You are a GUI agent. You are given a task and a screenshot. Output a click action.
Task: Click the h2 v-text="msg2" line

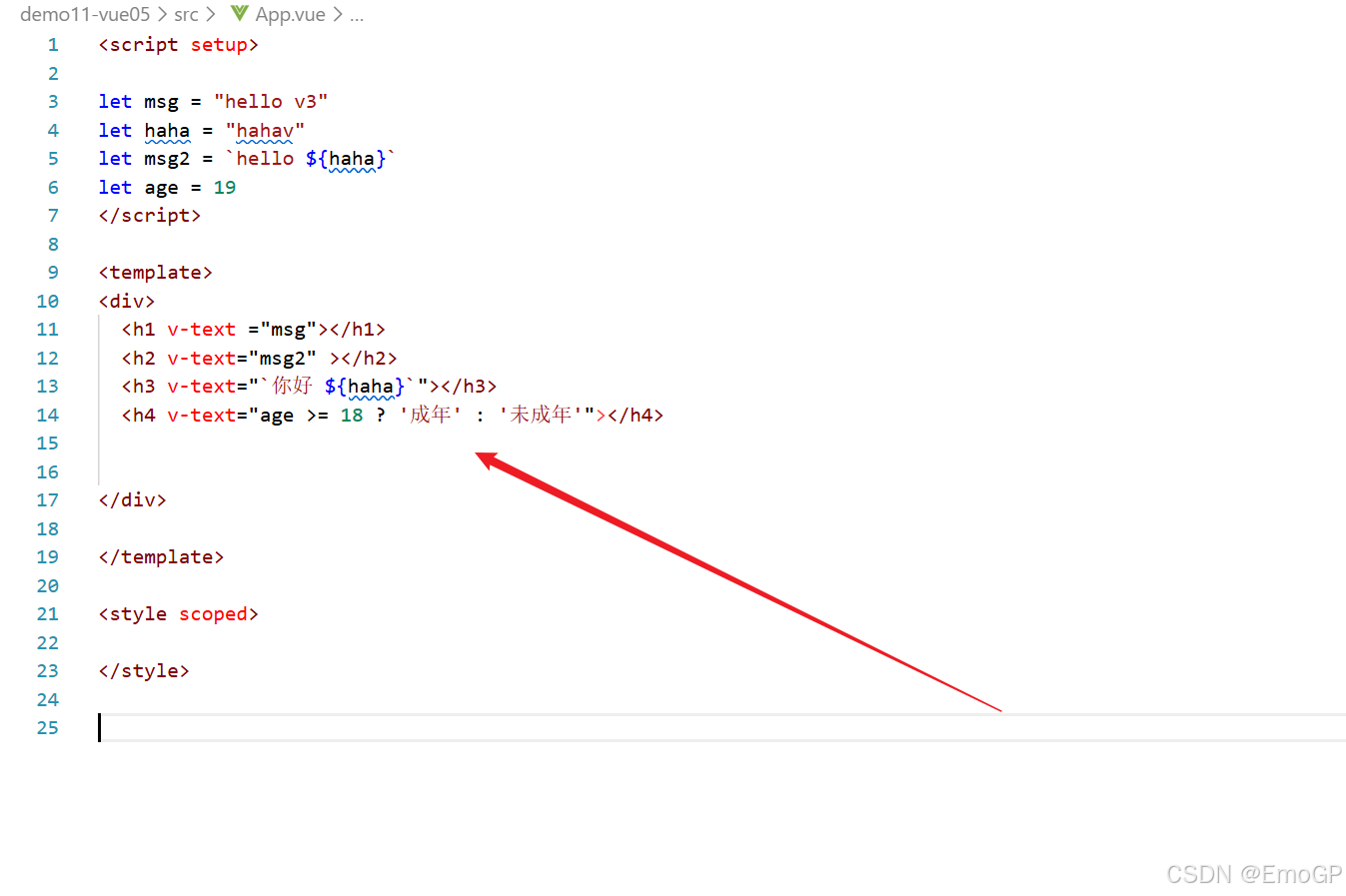tap(260, 359)
